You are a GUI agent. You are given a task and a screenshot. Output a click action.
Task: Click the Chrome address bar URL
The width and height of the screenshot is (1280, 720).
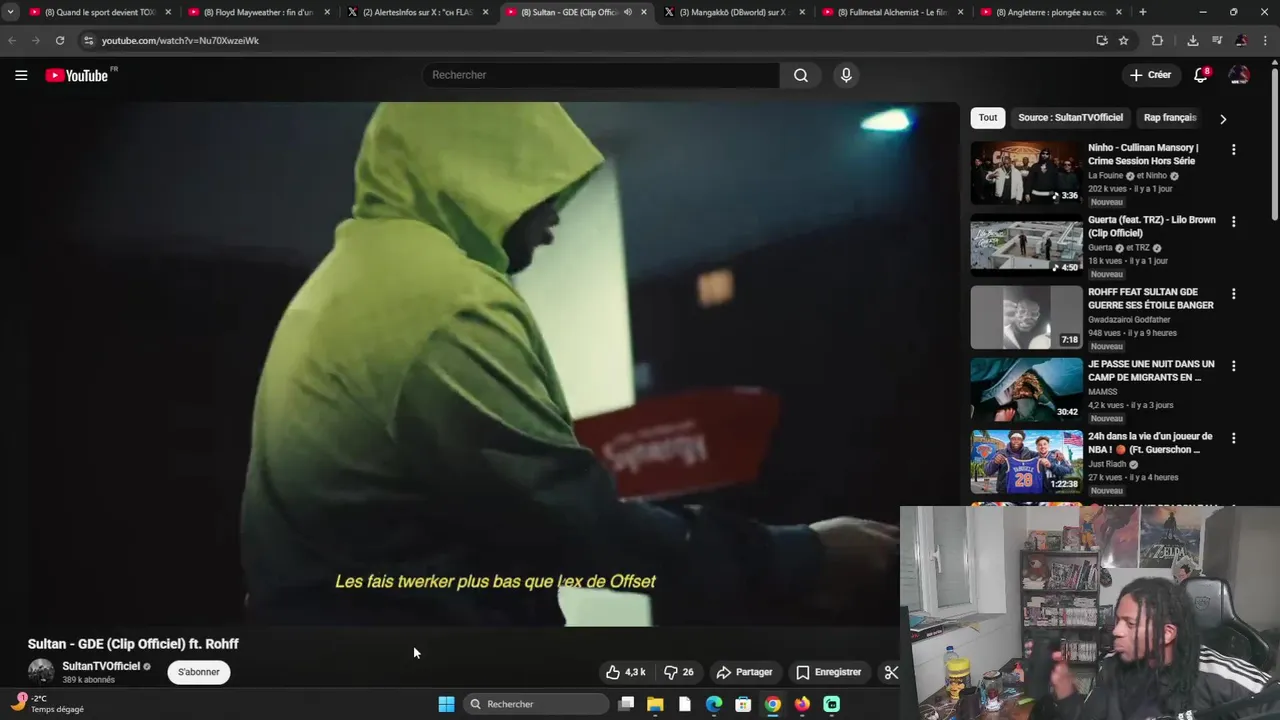[180, 40]
